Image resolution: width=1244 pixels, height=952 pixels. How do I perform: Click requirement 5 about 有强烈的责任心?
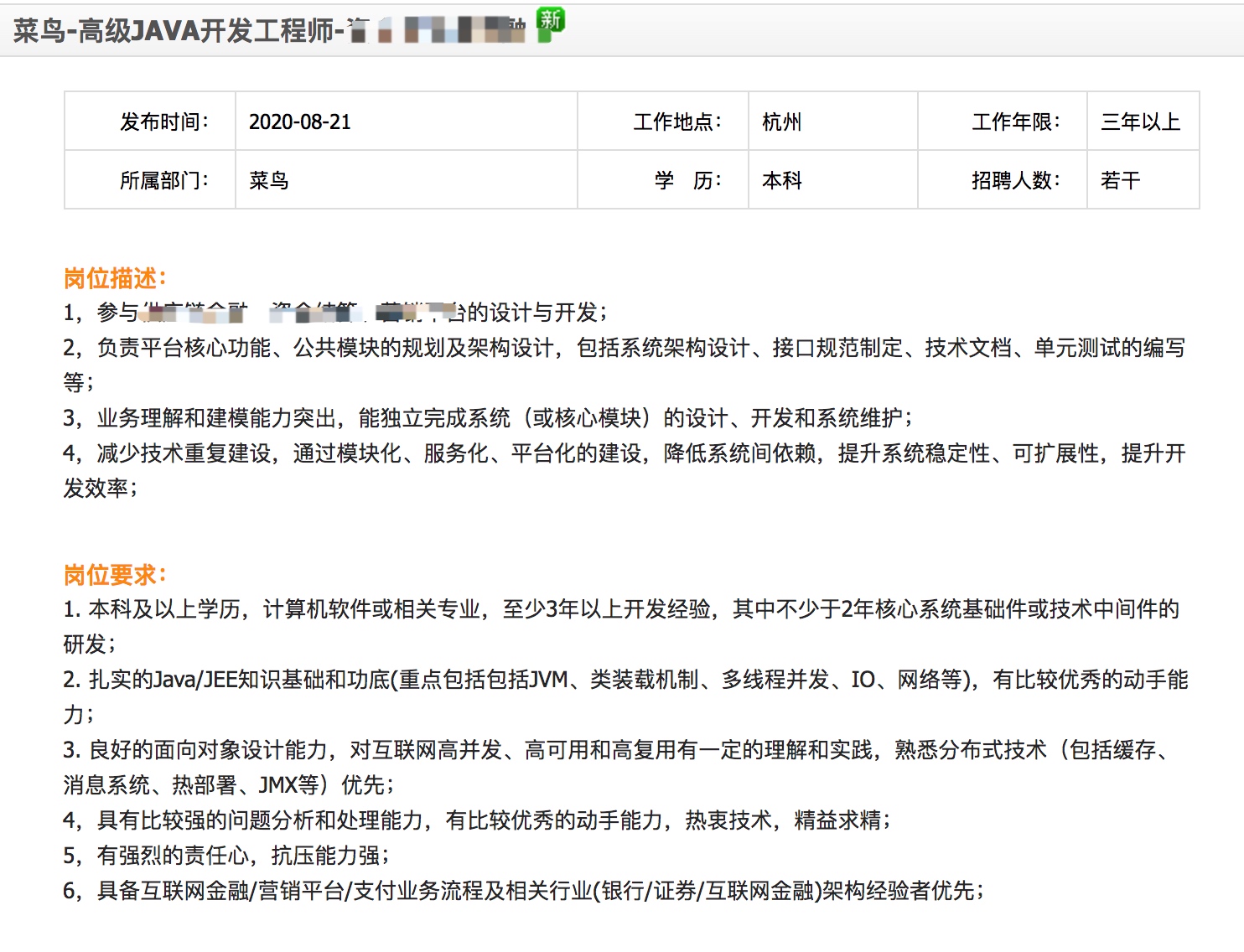coord(226,856)
